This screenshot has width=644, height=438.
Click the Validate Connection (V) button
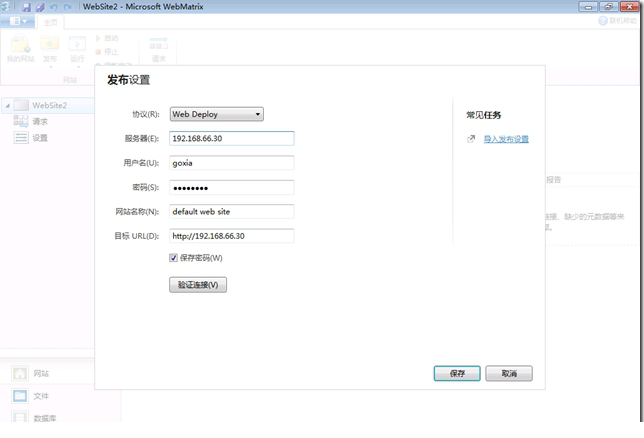[x=198, y=285]
